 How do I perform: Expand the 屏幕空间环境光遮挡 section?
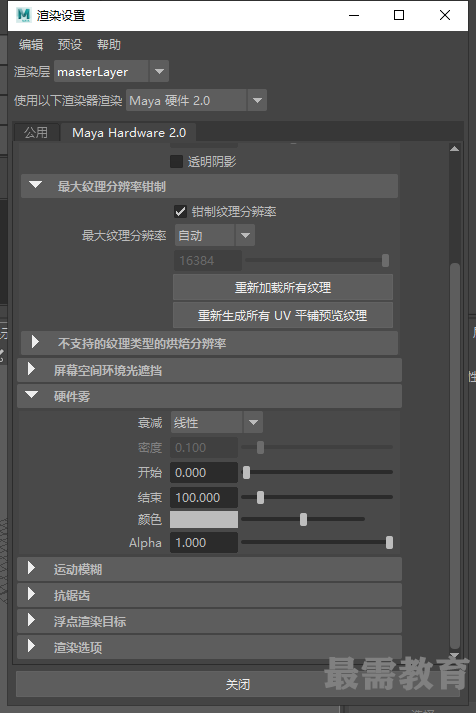click(209, 370)
